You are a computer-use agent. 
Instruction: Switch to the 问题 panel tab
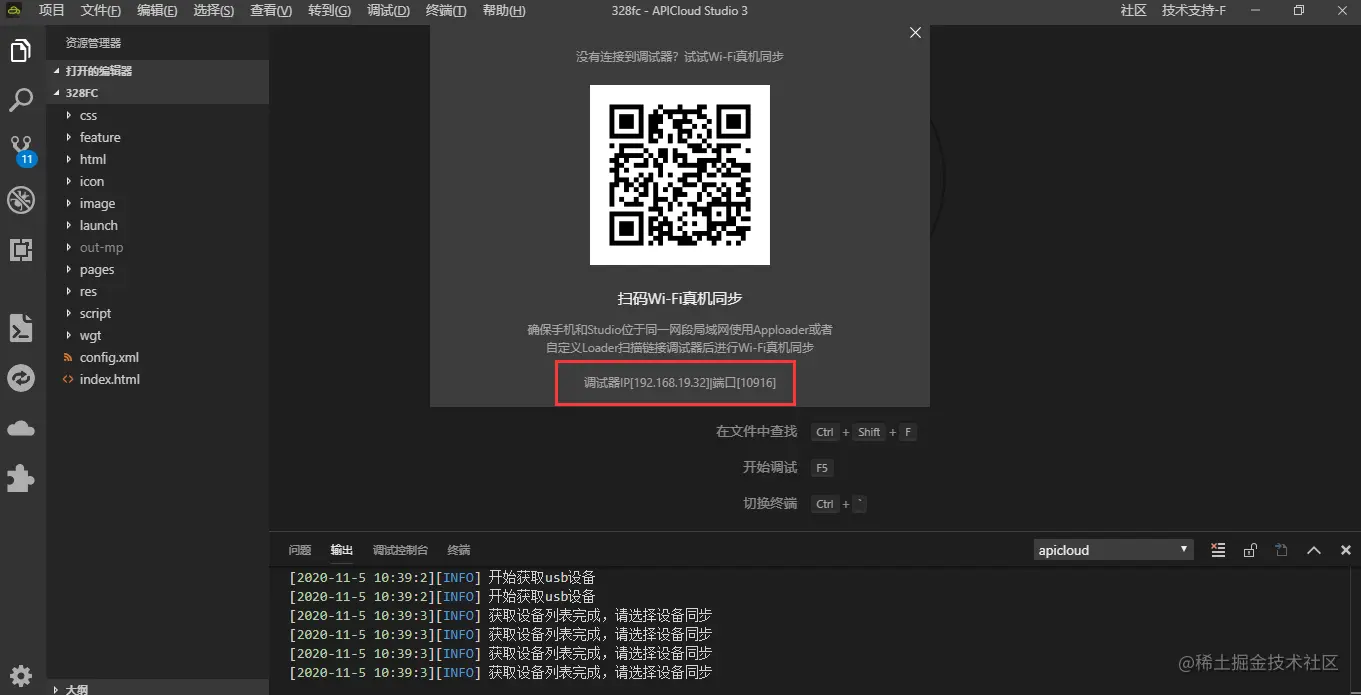pyautogui.click(x=300, y=550)
